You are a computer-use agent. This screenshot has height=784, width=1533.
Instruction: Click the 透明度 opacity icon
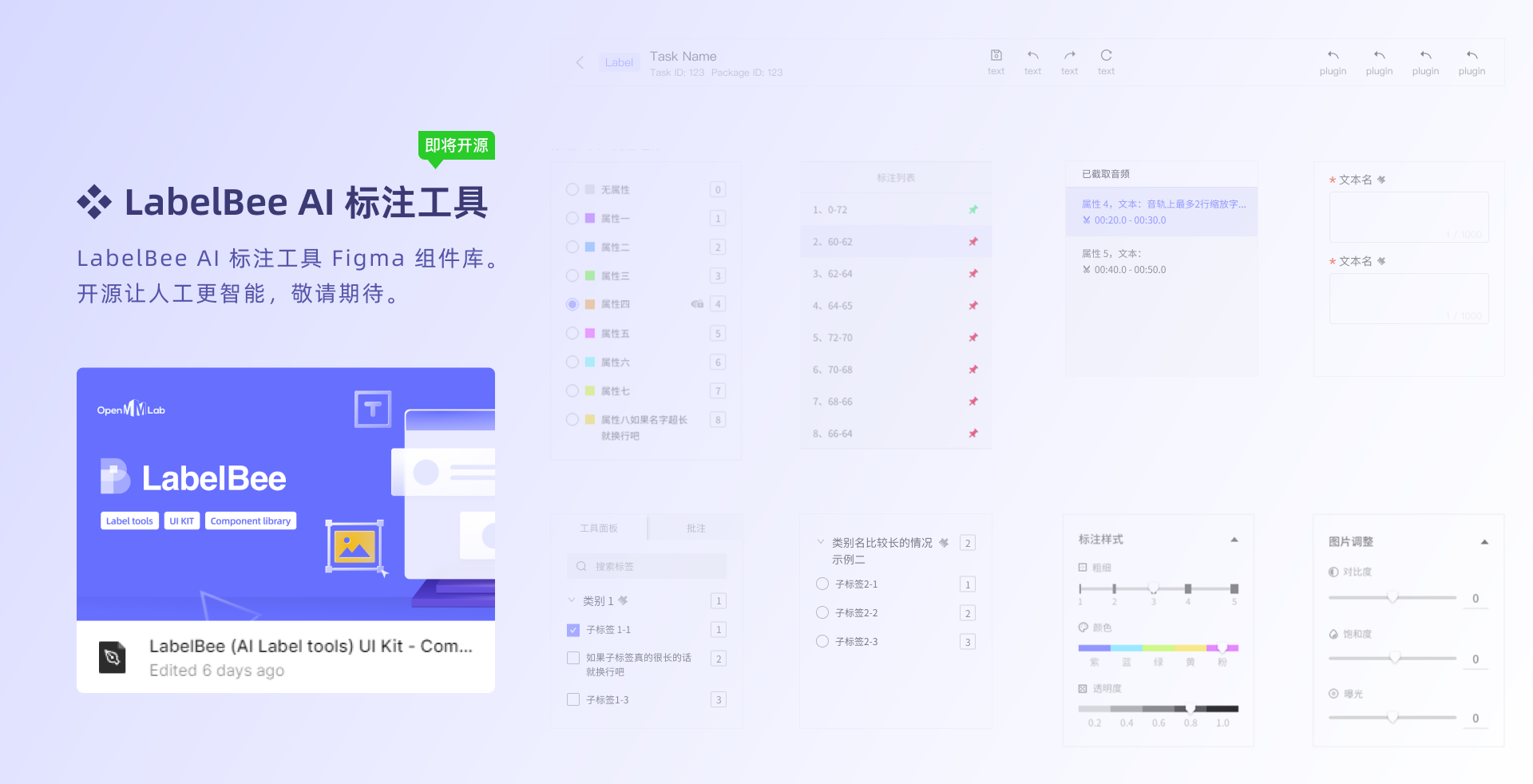point(1083,688)
